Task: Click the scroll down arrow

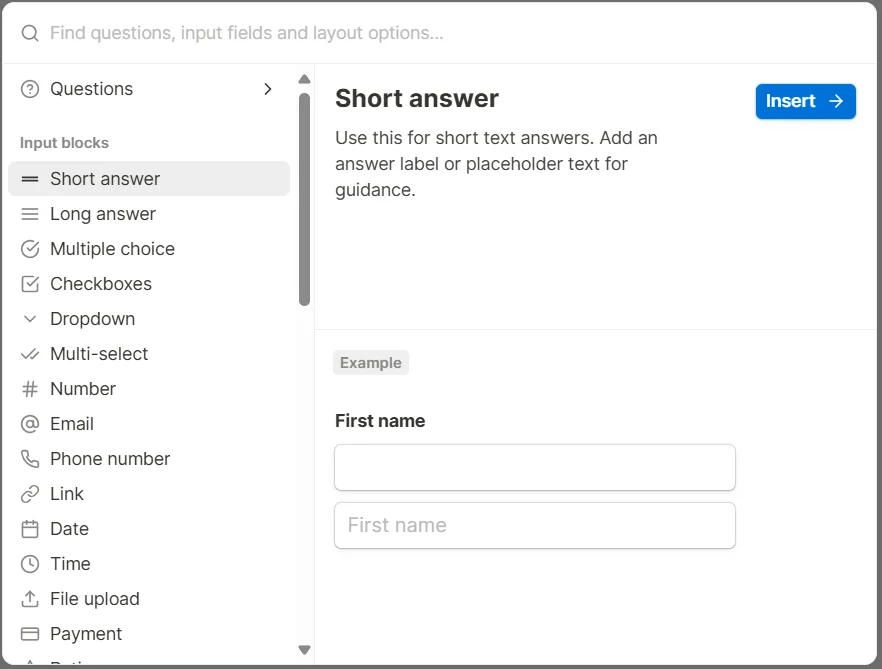Action: click(305, 650)
